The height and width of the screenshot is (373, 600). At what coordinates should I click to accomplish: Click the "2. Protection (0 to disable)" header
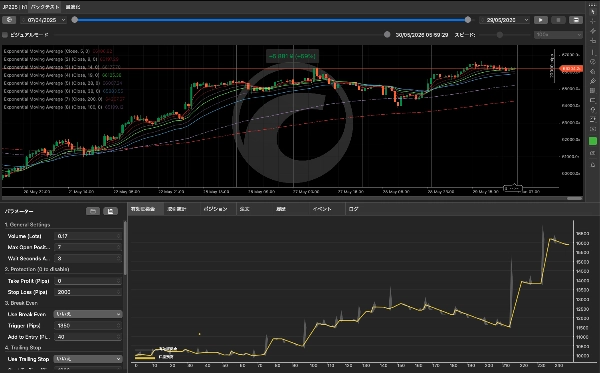(x=37, y=269)
